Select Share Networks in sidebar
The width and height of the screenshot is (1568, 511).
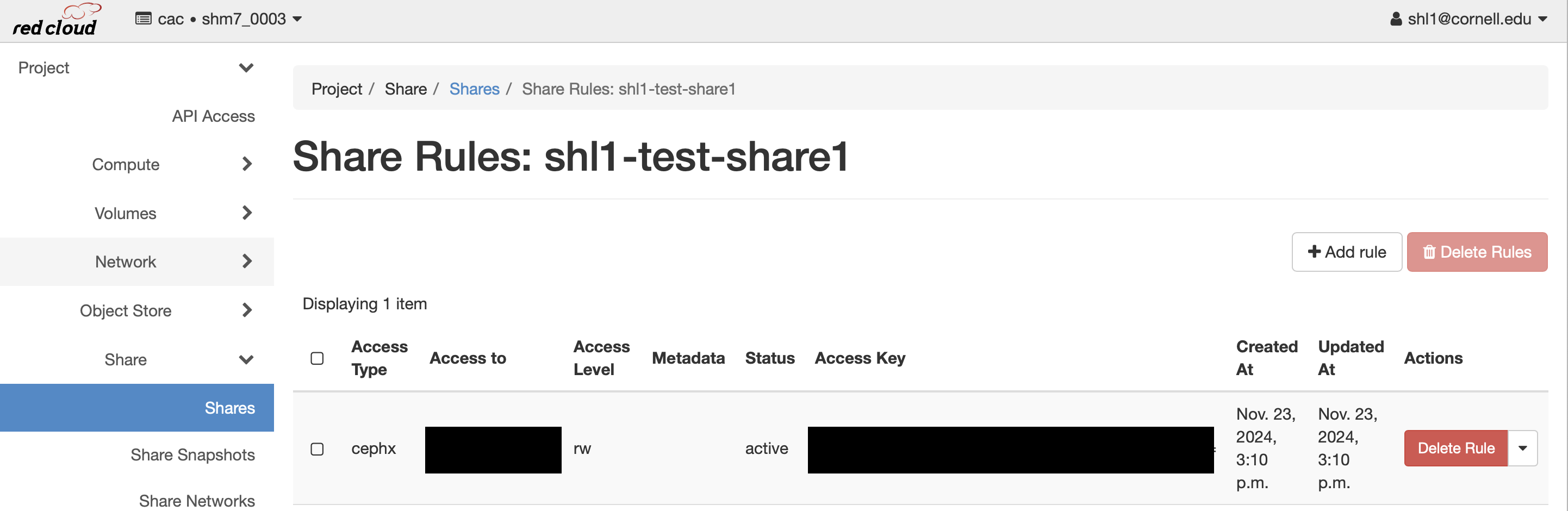[x=197, y=500]
